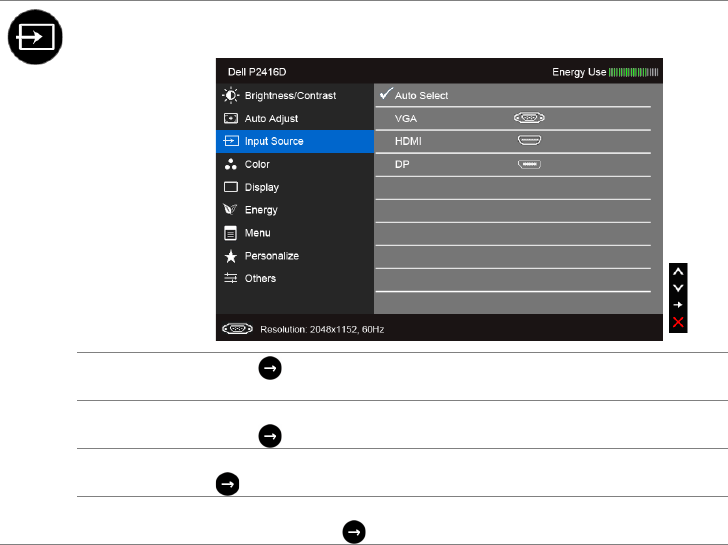Click the Energy Use green bar meter
The height and width of the screenshot is (545, 728).
tap(633, 72)
